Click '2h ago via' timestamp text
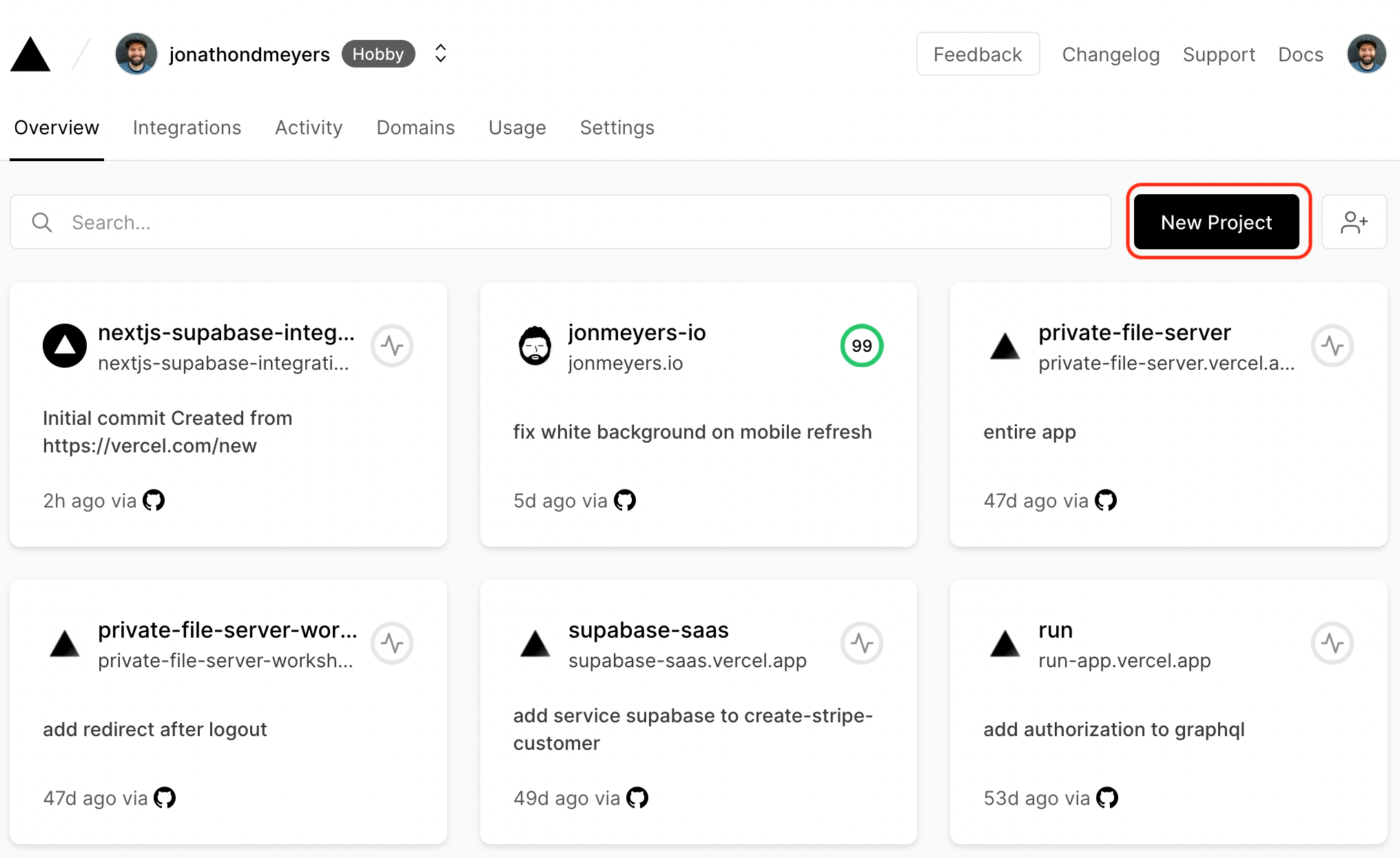1400x858 pixels. point(90,501)
